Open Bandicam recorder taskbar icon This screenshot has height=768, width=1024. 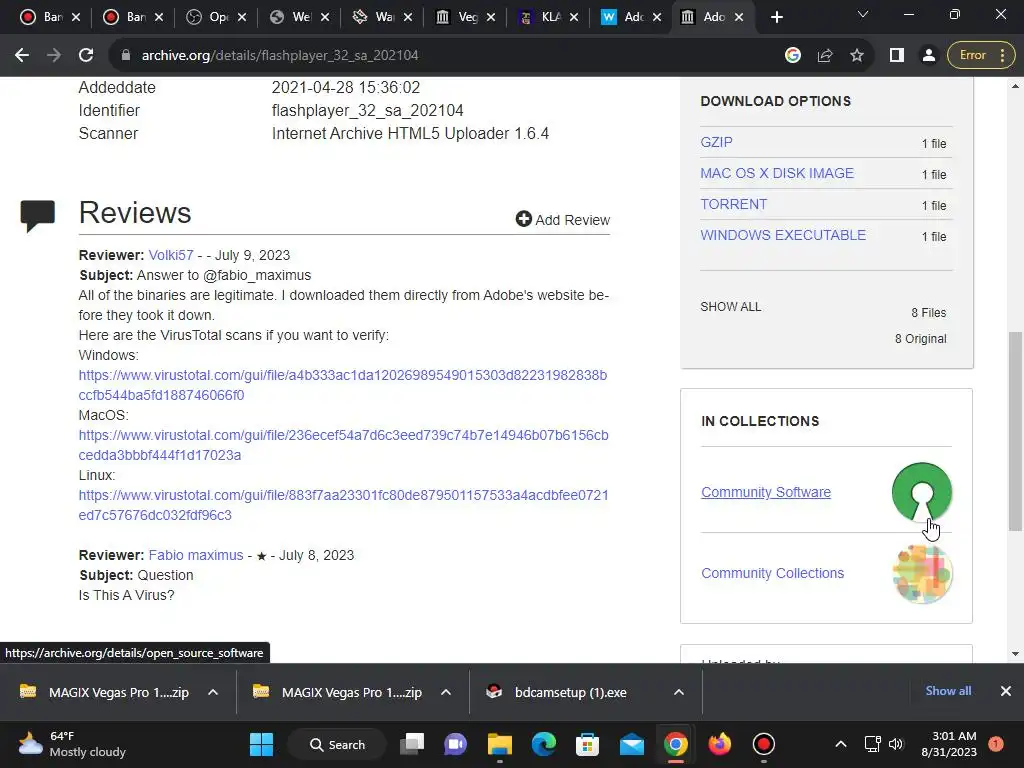point(763,744)
